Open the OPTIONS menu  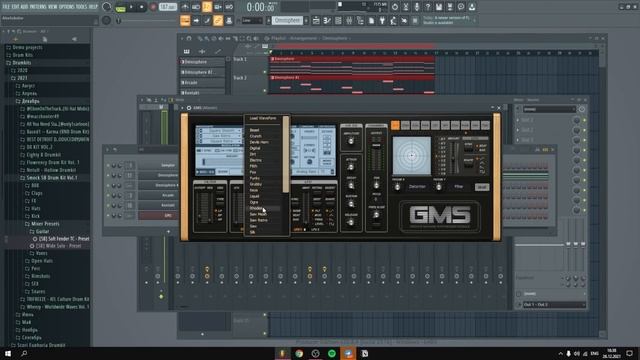(67, 7)
